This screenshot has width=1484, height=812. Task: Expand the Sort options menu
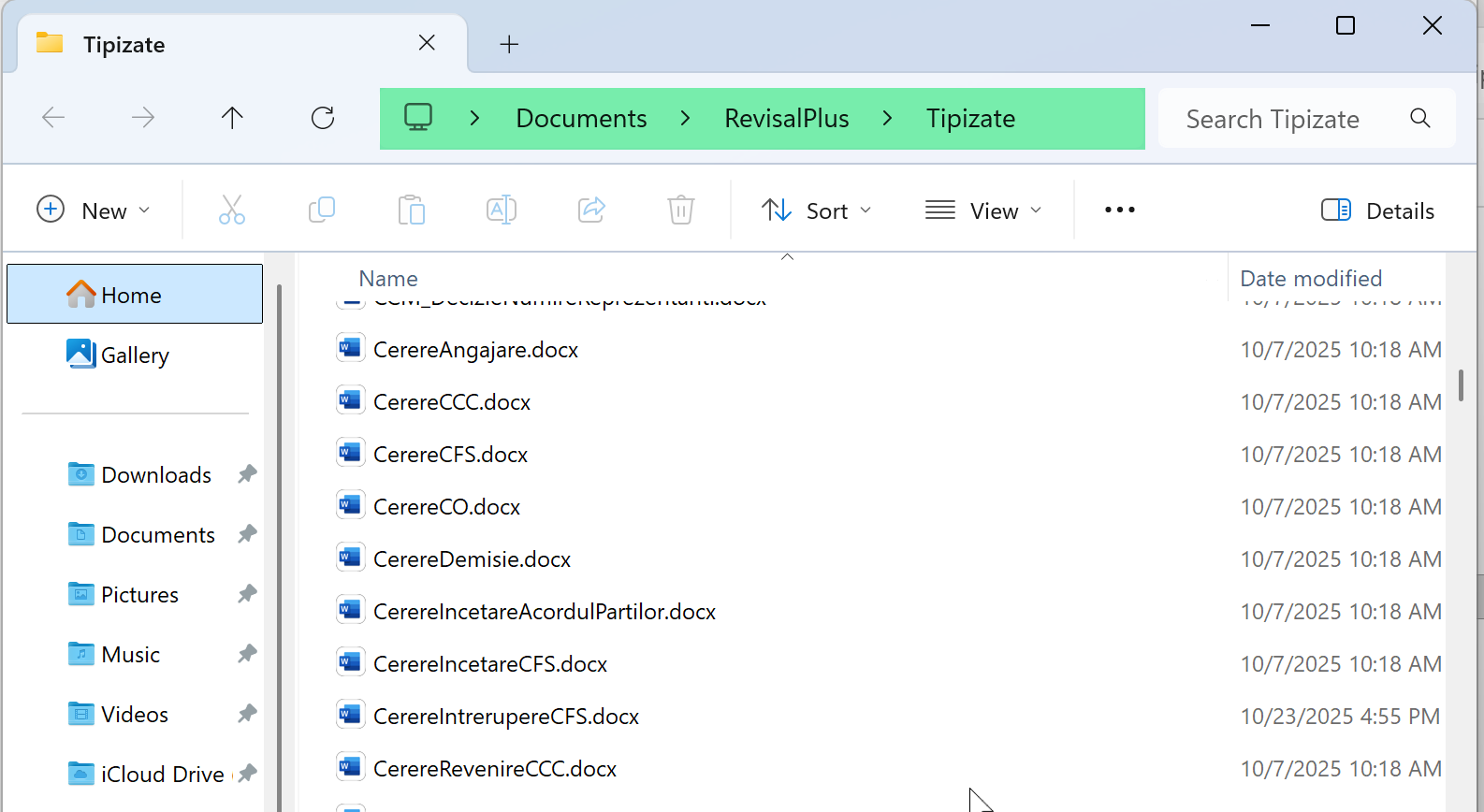pos(817,210)
